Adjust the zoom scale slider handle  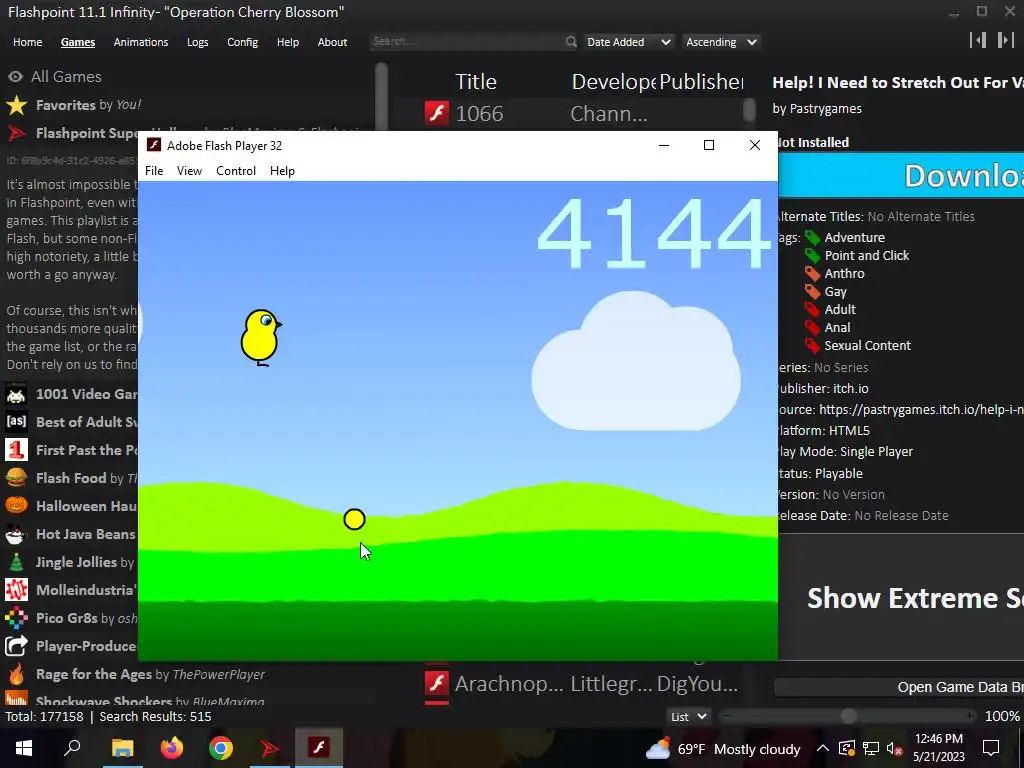click(848, 716)
